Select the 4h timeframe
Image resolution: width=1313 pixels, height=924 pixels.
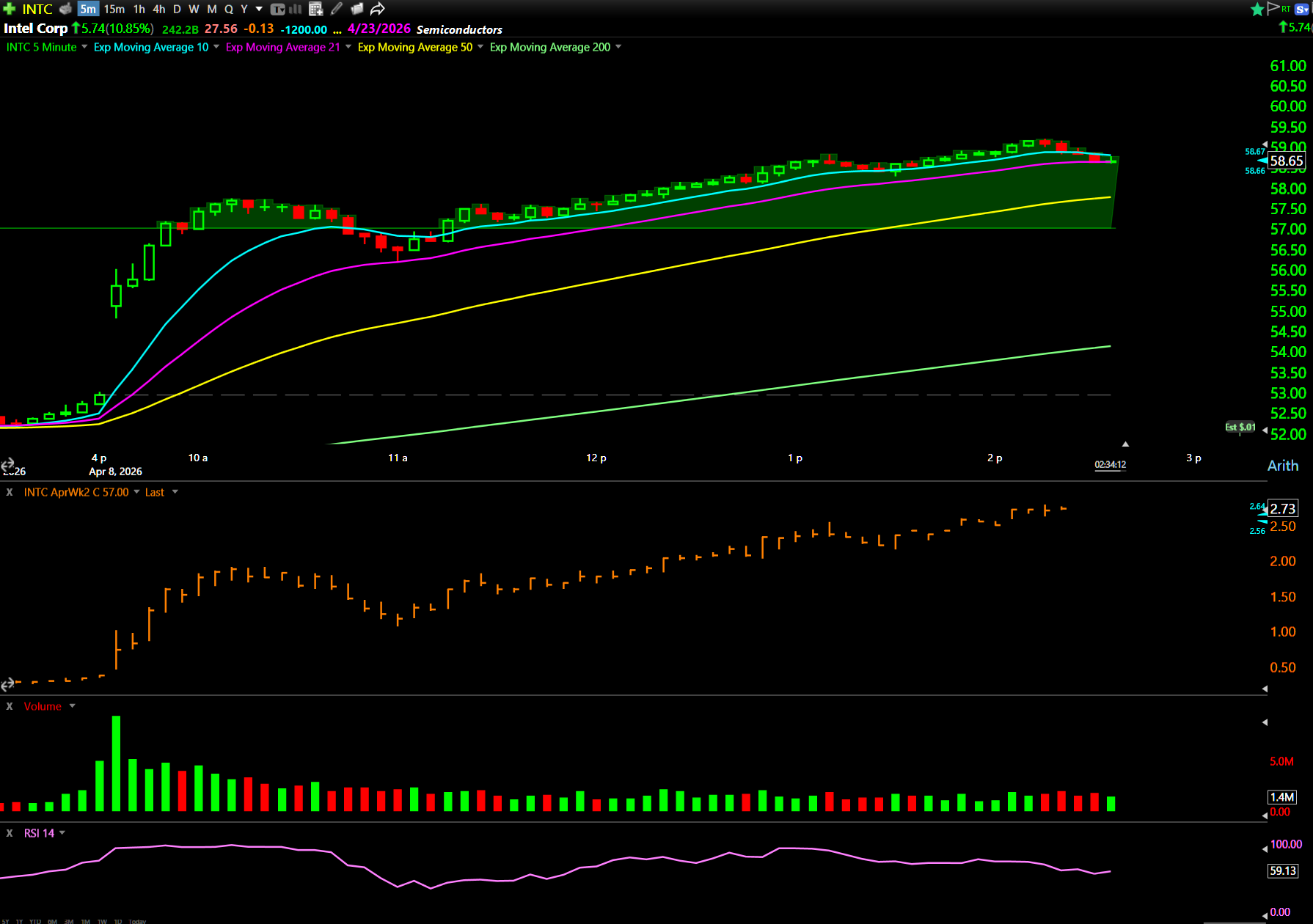click(x=158, y=9)
